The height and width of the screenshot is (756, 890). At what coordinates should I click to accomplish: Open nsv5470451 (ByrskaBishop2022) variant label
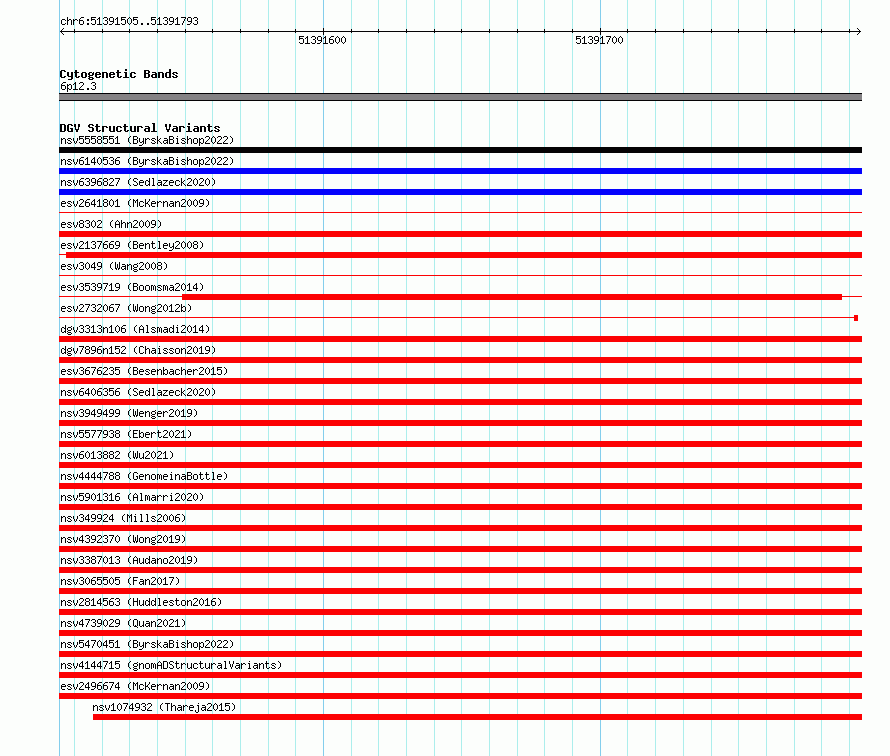coord(147,644)
